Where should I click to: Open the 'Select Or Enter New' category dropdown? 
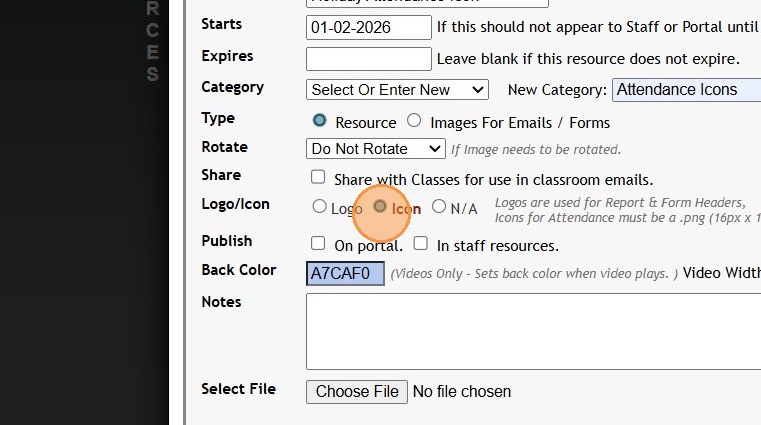397,90
